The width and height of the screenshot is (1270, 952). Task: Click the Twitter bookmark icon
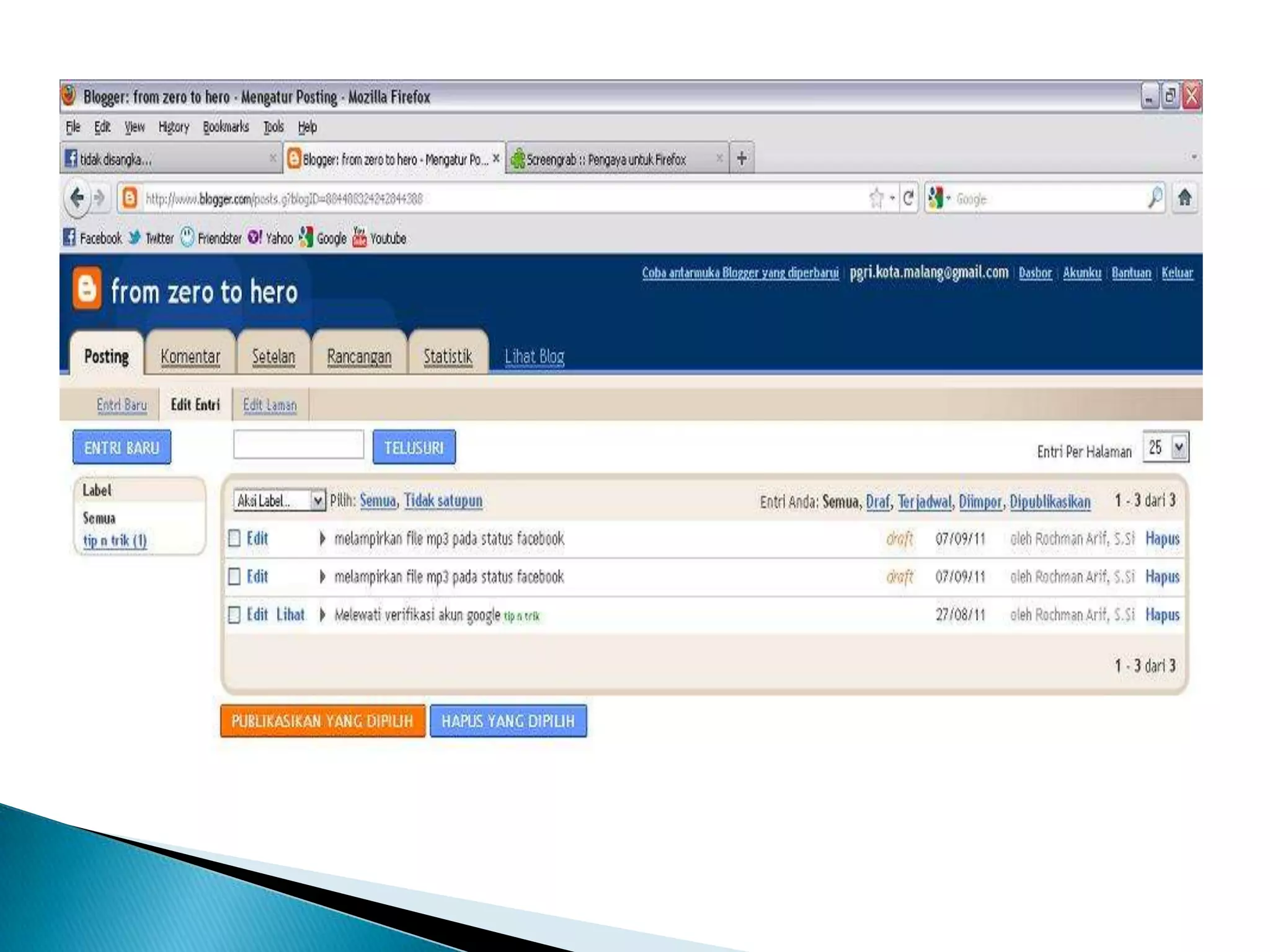pos(135,238)
